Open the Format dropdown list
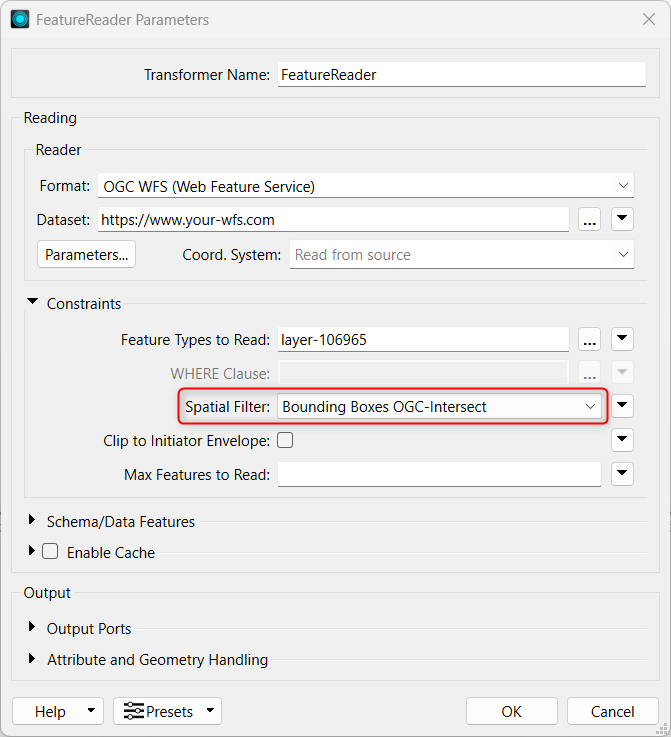 point(366,186)
